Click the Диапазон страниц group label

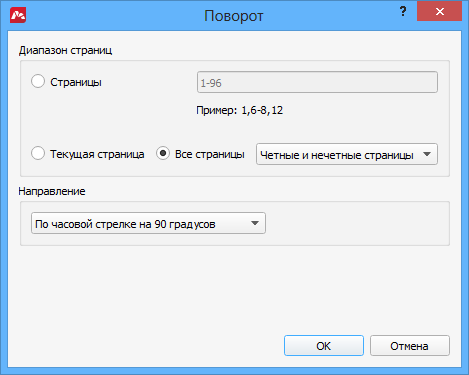[65, 50]
